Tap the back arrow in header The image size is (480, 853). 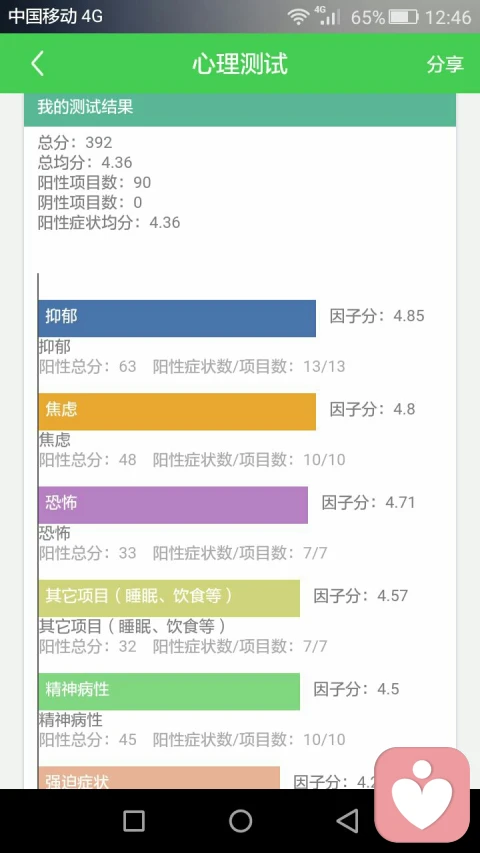point(37,64)
